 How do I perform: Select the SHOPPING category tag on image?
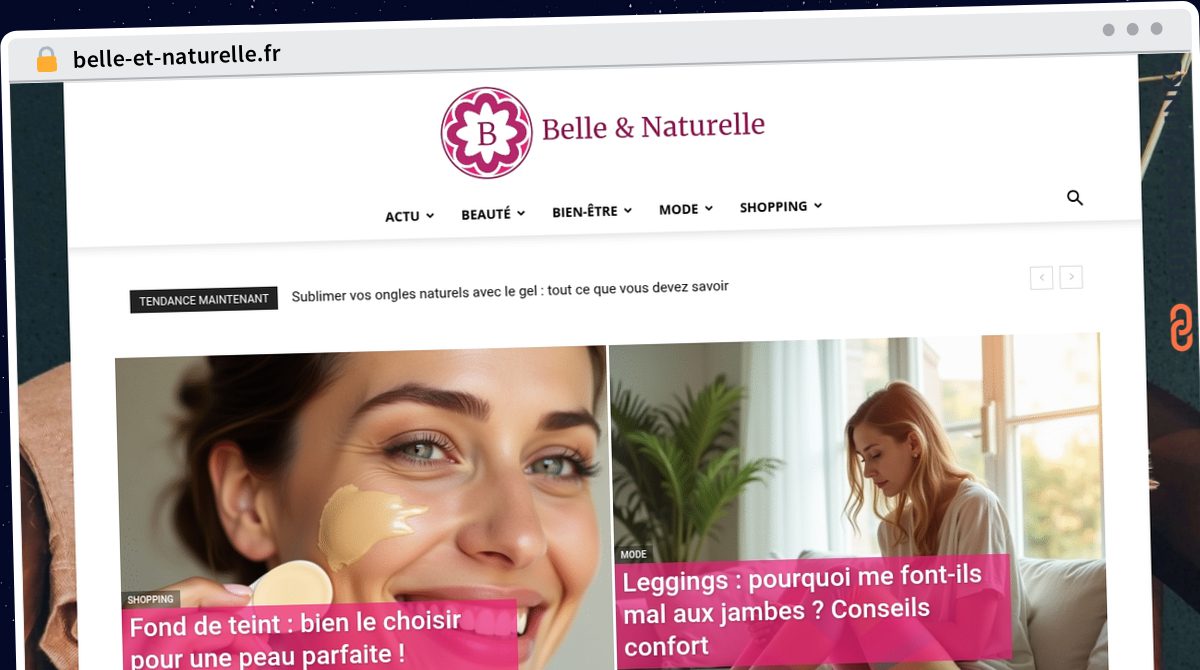pyautogui.click(x=151, y=600)
